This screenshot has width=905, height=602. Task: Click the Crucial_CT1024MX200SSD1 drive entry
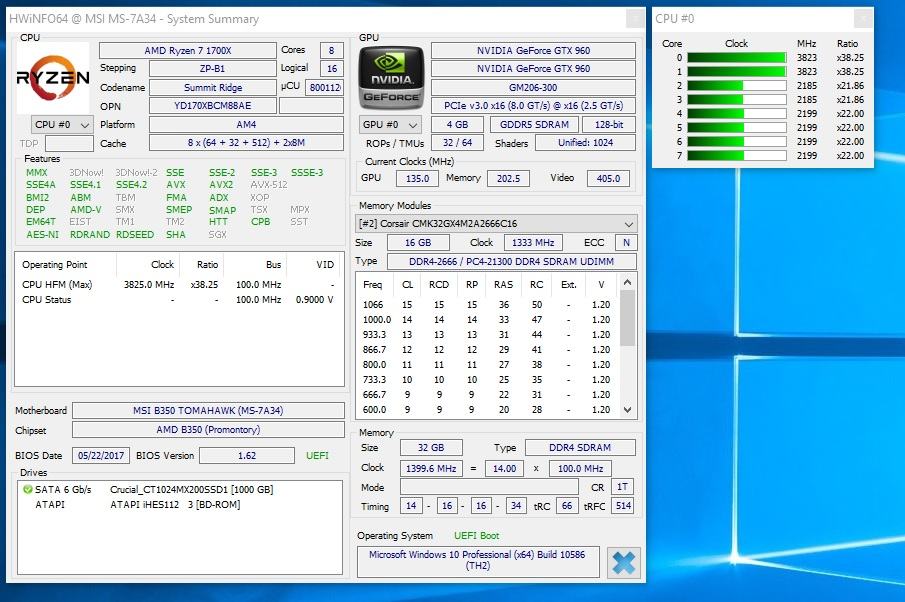(192, 489)
